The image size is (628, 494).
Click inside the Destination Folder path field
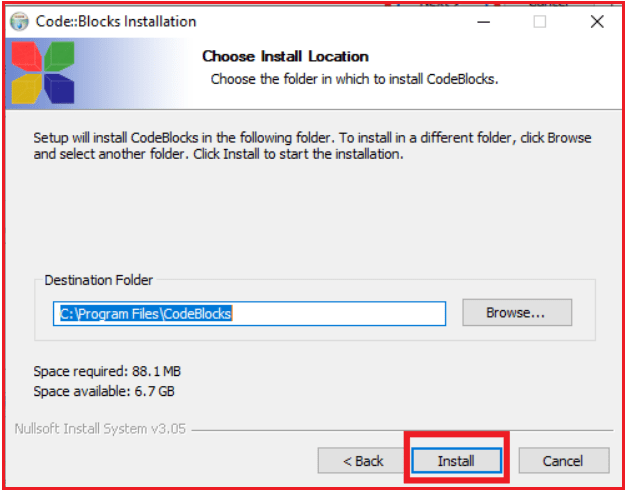(x=249, y=314)
